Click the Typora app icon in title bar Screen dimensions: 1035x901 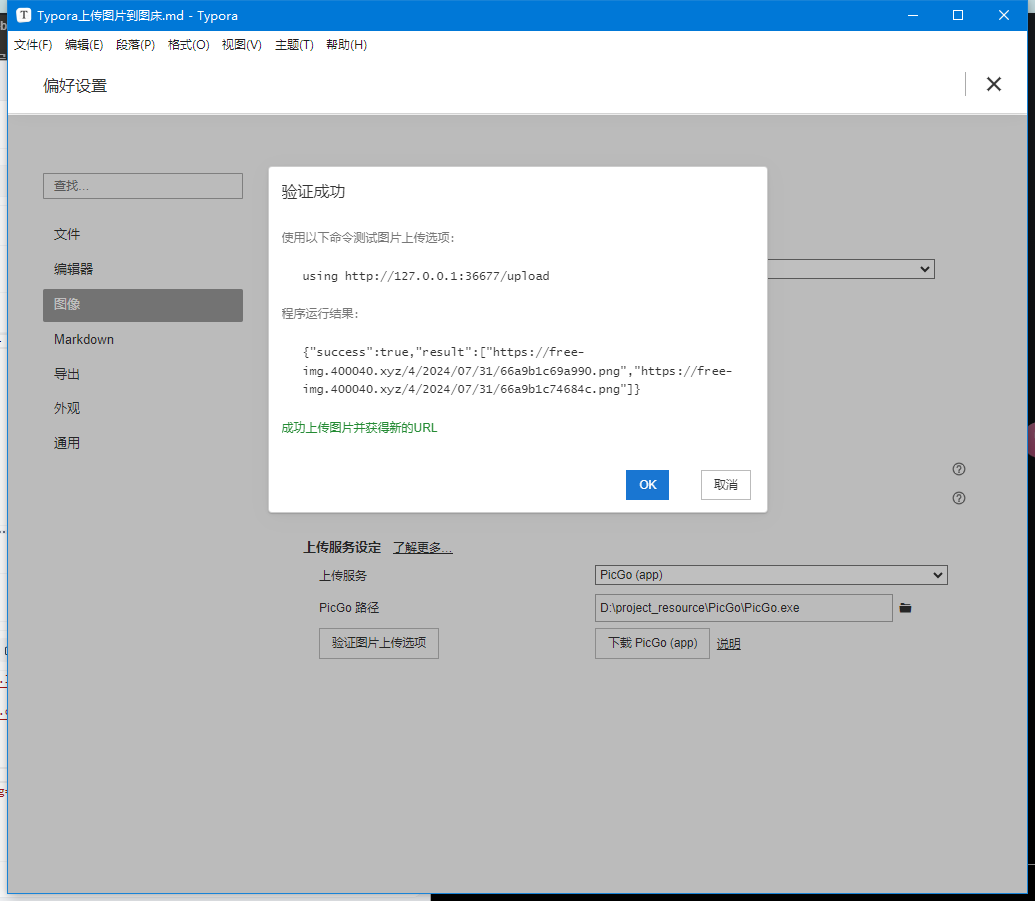(x=23, y=15)
